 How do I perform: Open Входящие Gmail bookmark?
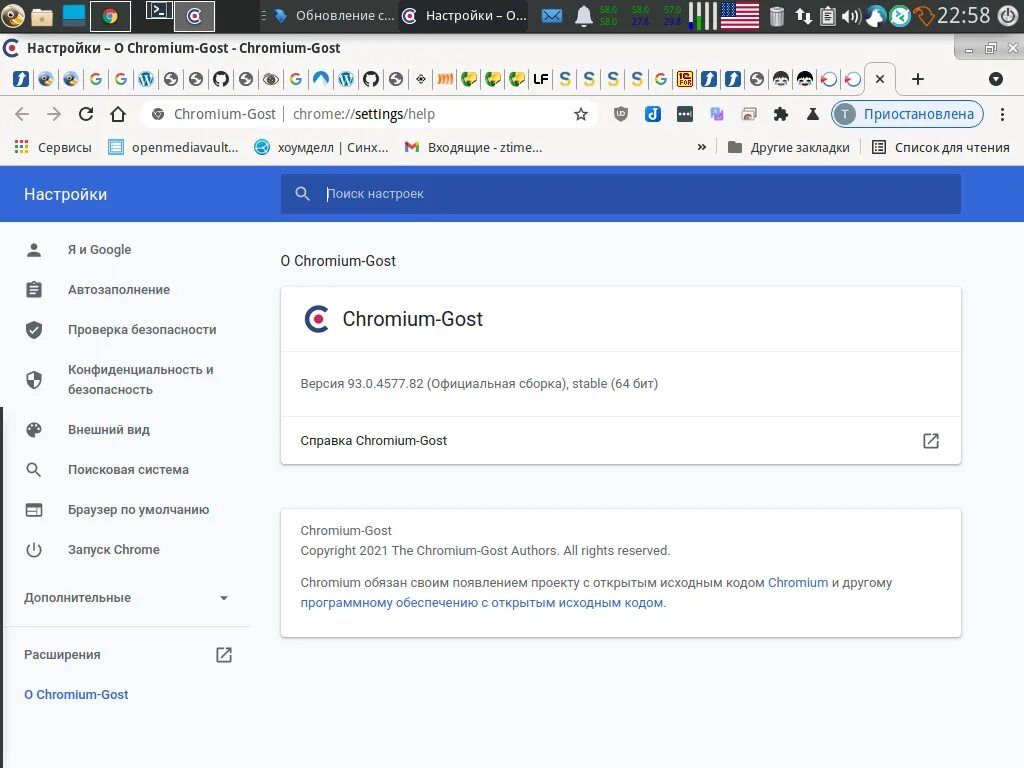473,147
